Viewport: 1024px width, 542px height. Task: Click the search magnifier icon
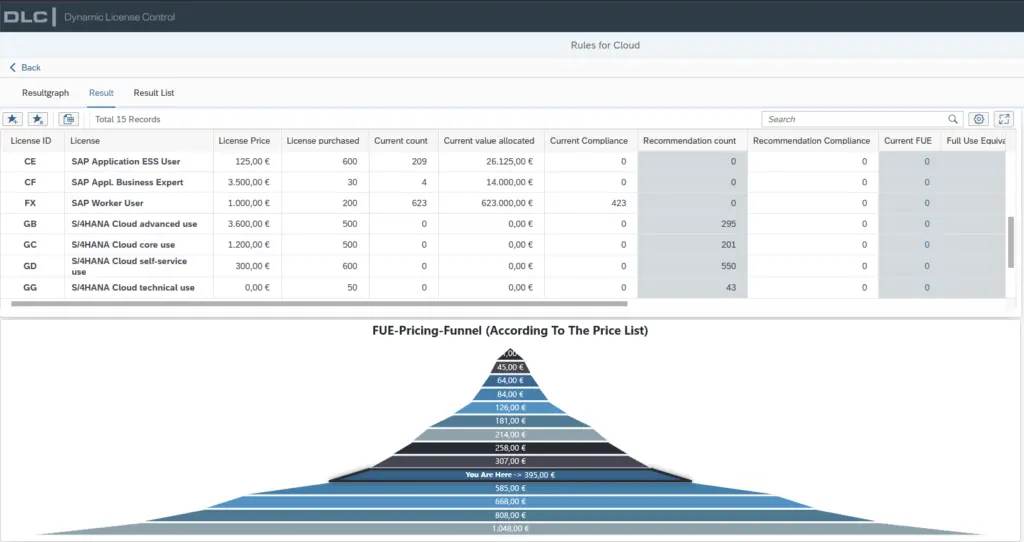click(x=953, y=119)
